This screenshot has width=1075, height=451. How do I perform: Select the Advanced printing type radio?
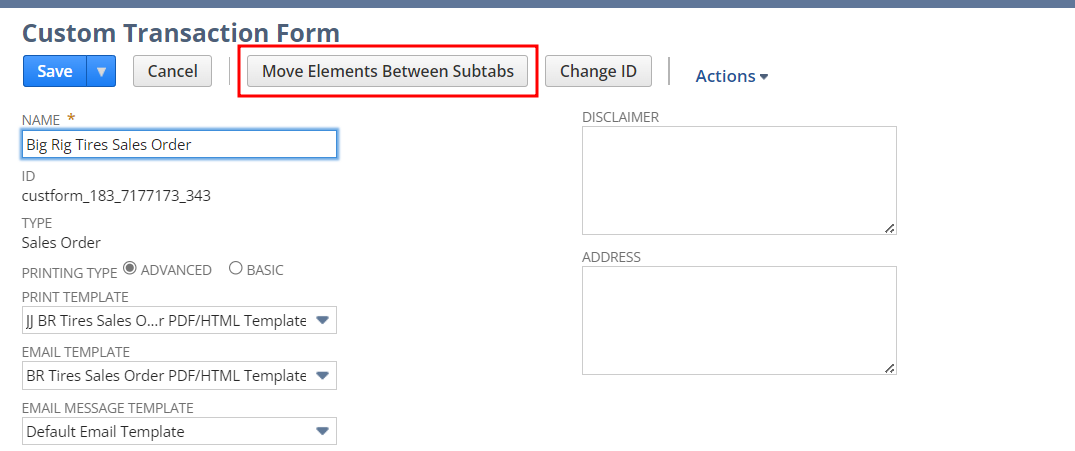tap(129, 269)
